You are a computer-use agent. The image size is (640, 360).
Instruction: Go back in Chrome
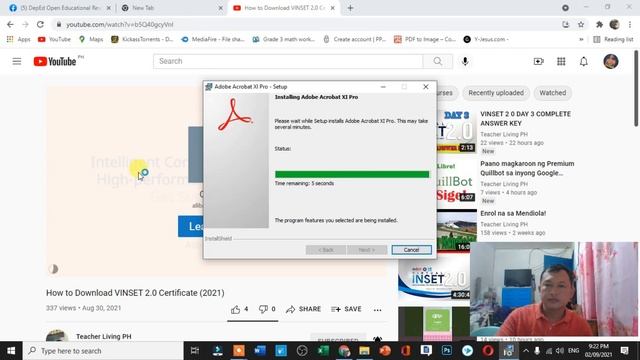pos(10,24)
